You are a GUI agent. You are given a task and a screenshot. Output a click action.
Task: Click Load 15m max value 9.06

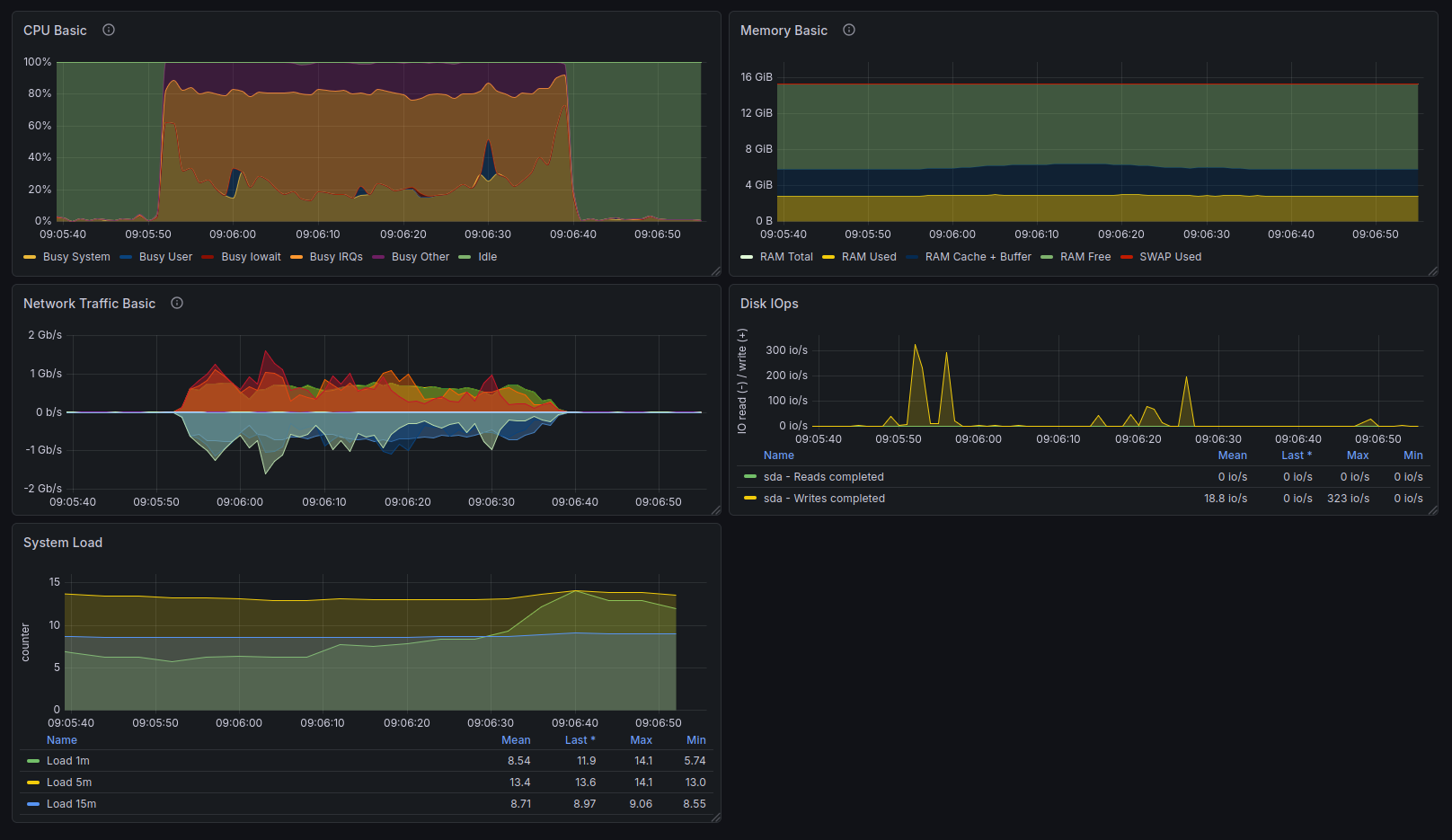(641, 804)
